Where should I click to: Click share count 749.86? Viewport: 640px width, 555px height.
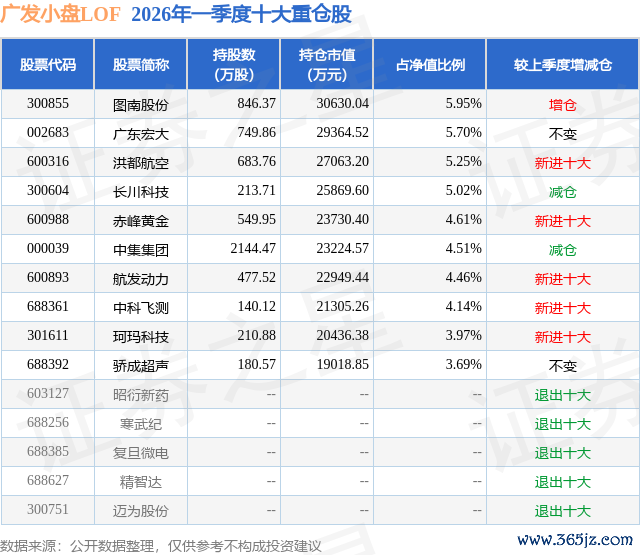click(257, 133)
